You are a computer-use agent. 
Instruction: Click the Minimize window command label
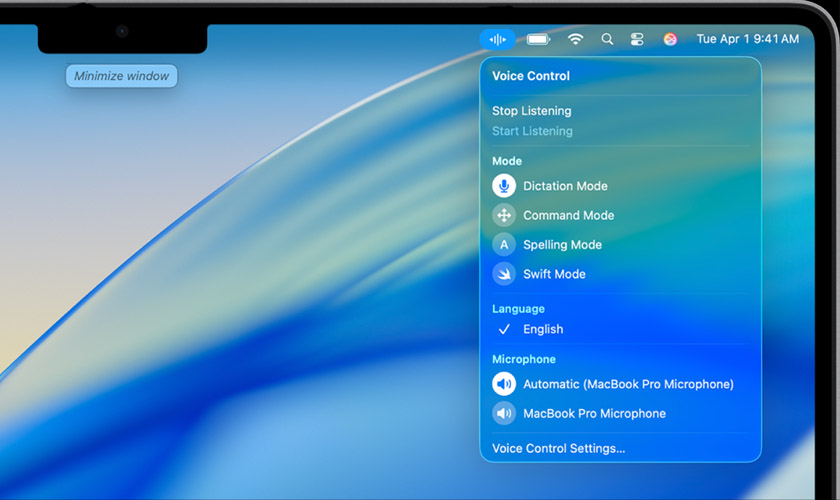(x=122, y=76)
